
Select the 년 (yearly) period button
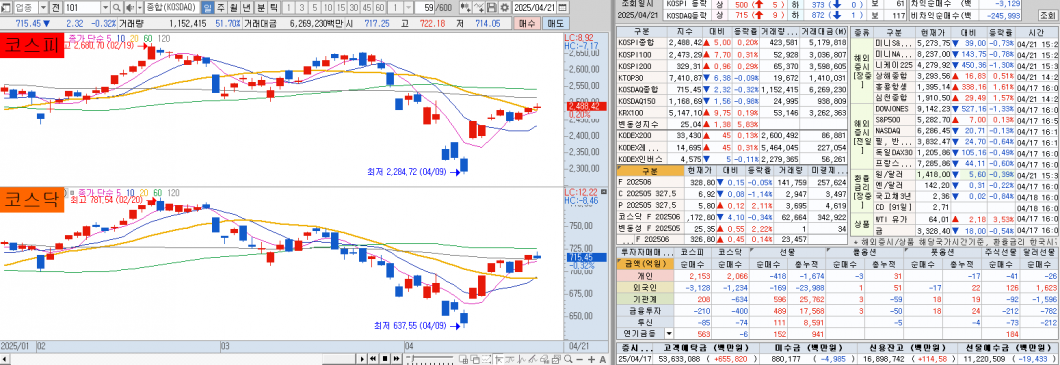[x=247, y=7]
